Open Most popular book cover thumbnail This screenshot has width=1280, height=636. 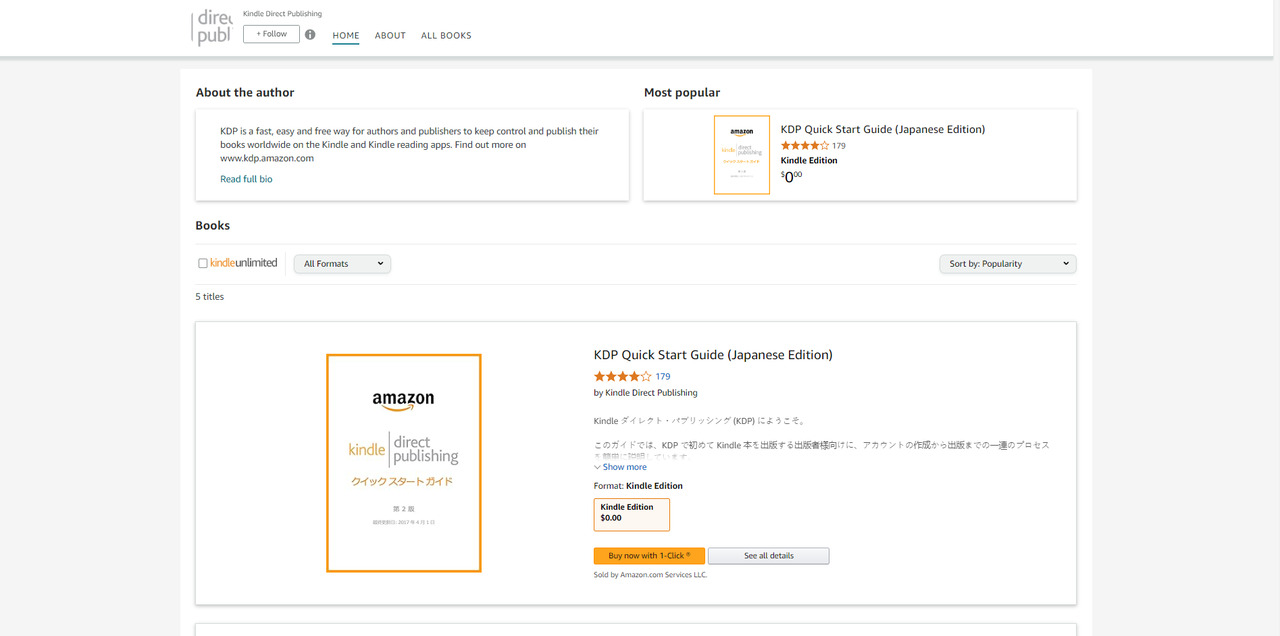[742, 155]
